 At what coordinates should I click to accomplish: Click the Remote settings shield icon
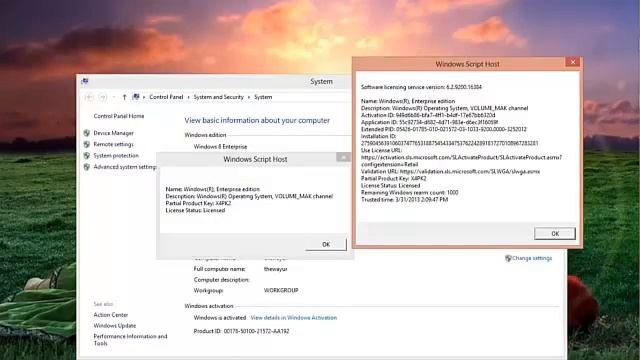(87, 144)
